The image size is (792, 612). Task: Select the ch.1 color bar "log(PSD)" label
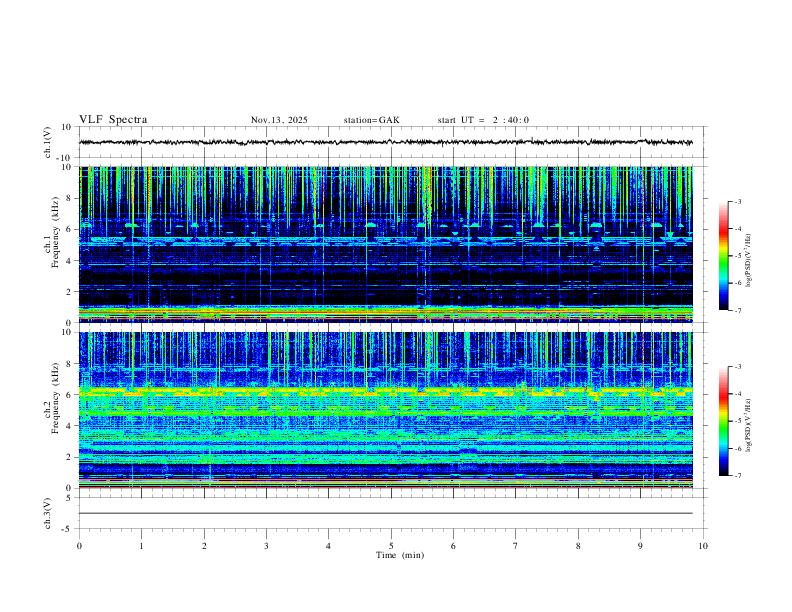click(749, 261)
